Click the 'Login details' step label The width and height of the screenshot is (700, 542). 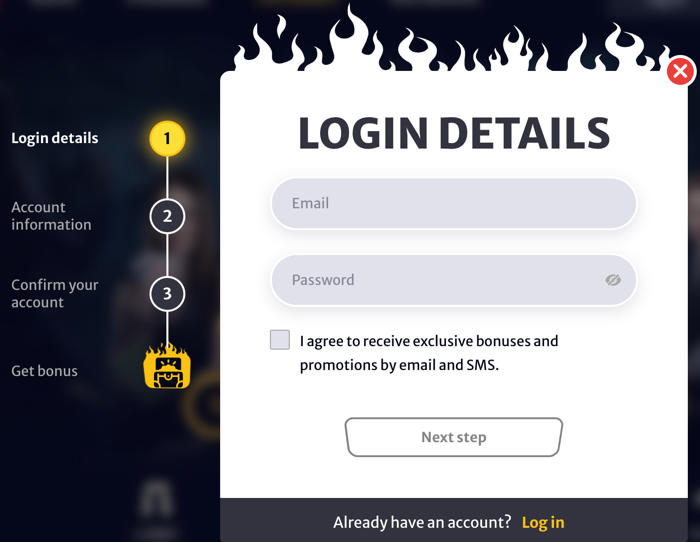point(54,138)
